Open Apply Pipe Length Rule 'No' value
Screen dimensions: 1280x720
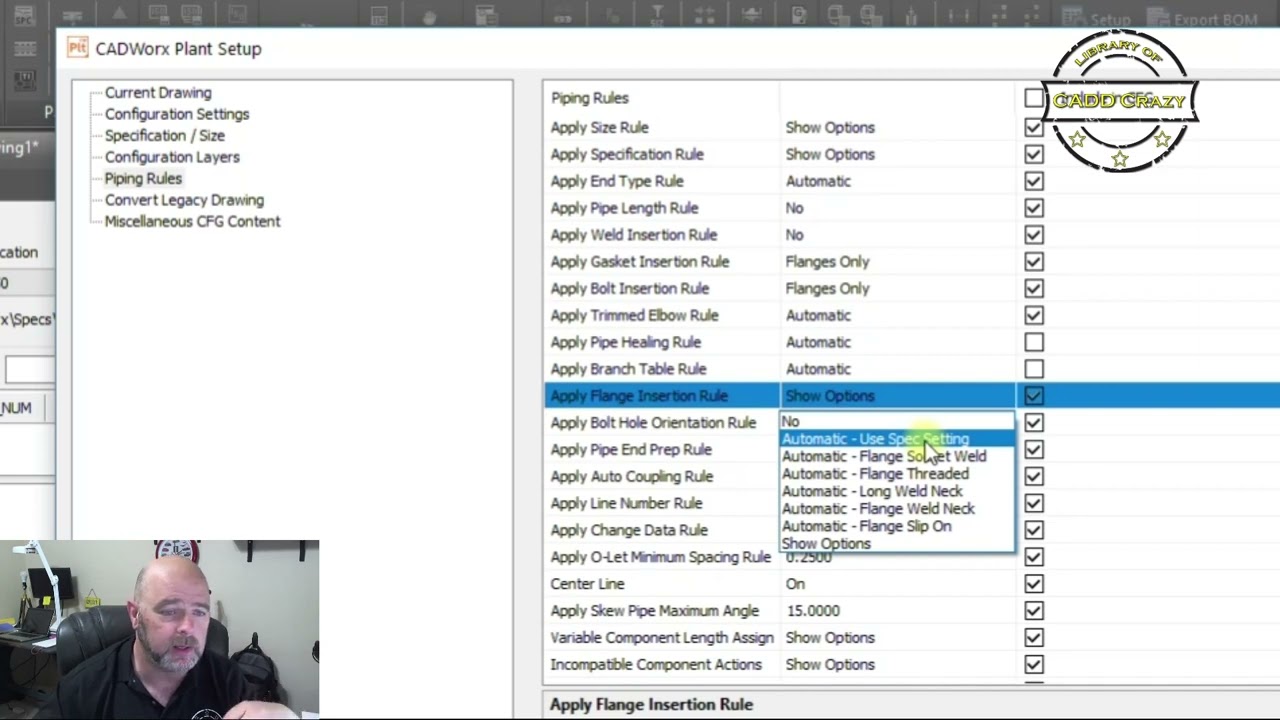(897, 208)
